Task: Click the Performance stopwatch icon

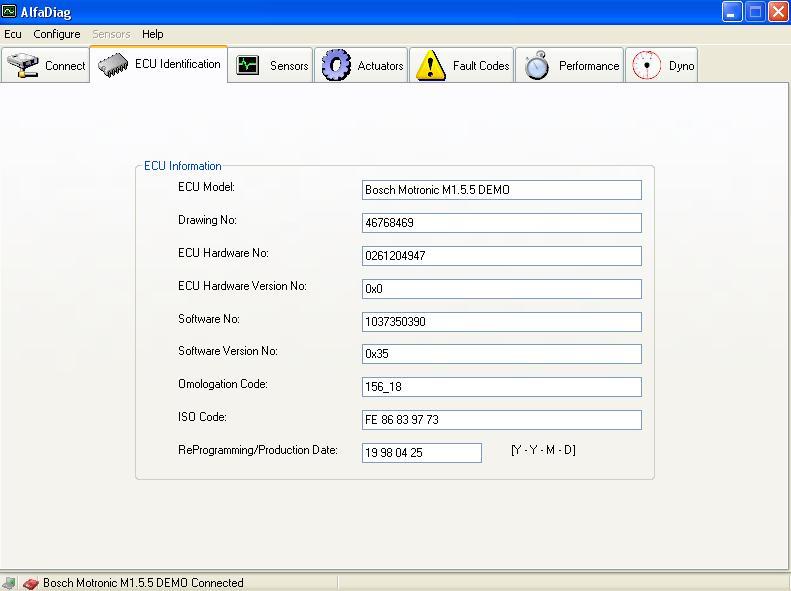Action: (537, 65)
